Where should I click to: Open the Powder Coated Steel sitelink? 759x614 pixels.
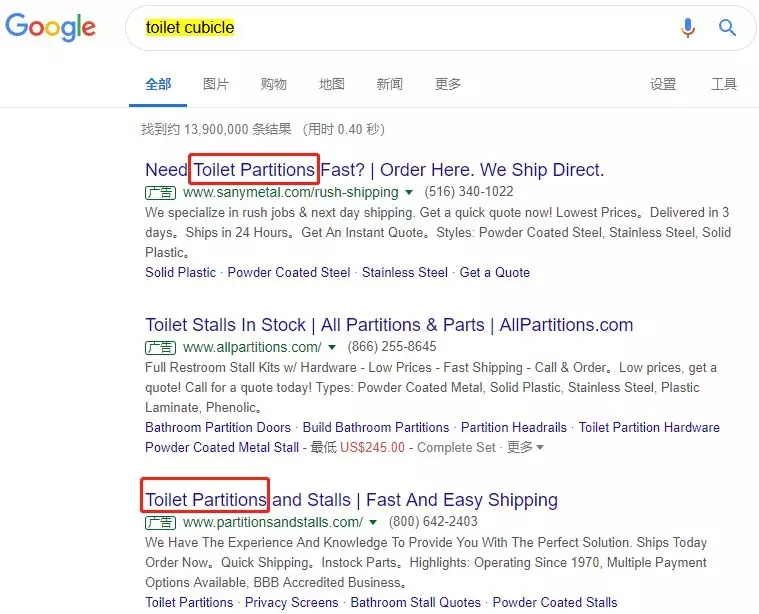(x=289, y=272)
